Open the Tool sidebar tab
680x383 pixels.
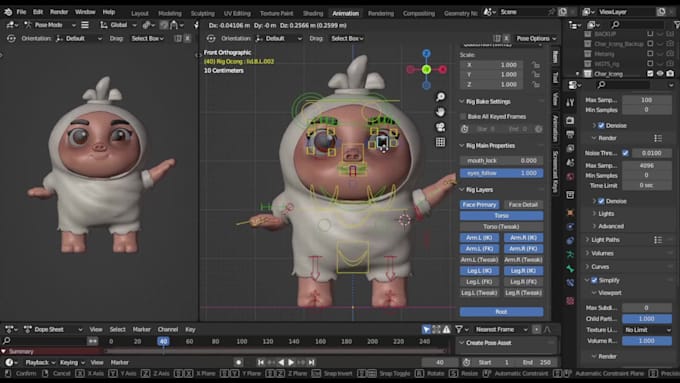pos(555,77)
